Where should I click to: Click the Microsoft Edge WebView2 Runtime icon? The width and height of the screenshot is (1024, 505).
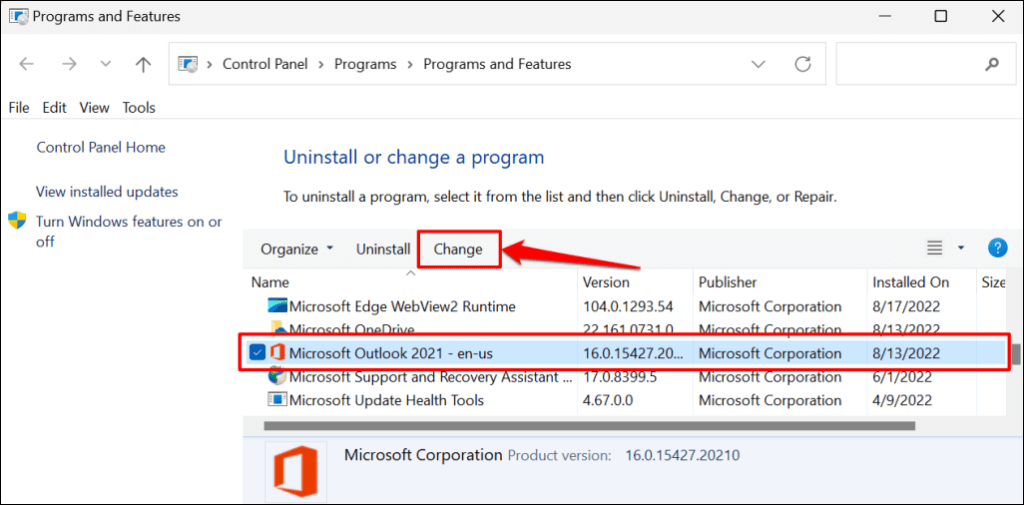(x=277, y=306)
